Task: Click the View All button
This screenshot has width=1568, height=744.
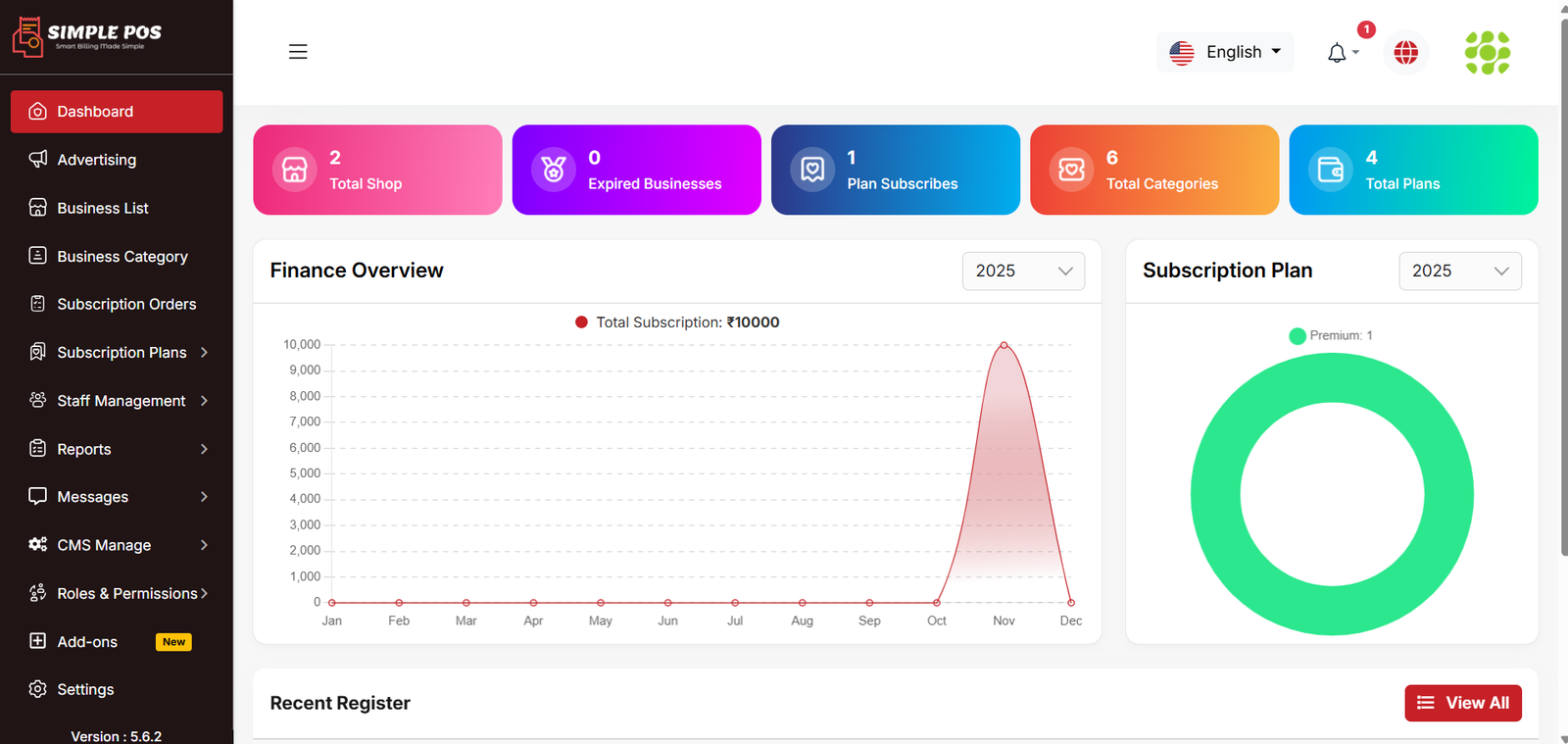Action: [1462, 703]
